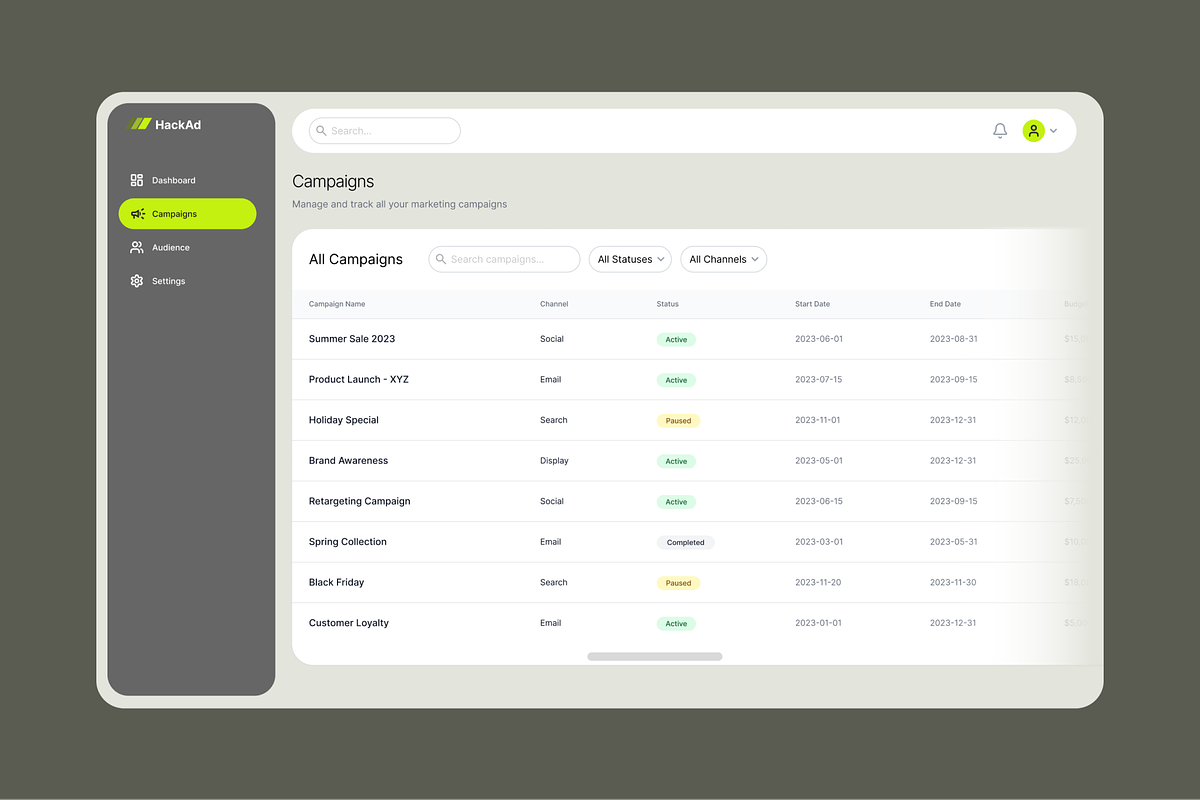
Task: Open the Summer Sale 2023 campaign
Action: pos(352,339)
